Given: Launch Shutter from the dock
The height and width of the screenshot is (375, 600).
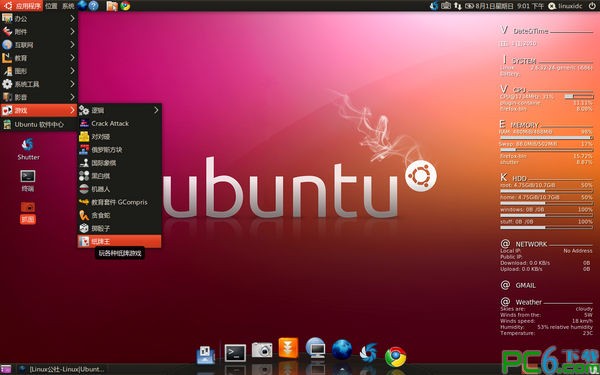Looking at the screenshot, I should coord(369,353).
